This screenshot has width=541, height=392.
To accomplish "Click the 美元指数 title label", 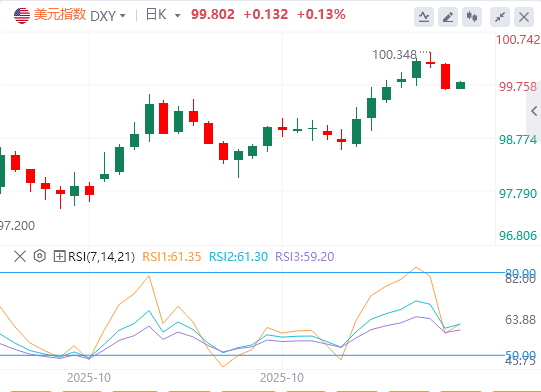I will (x=60, y=15).
